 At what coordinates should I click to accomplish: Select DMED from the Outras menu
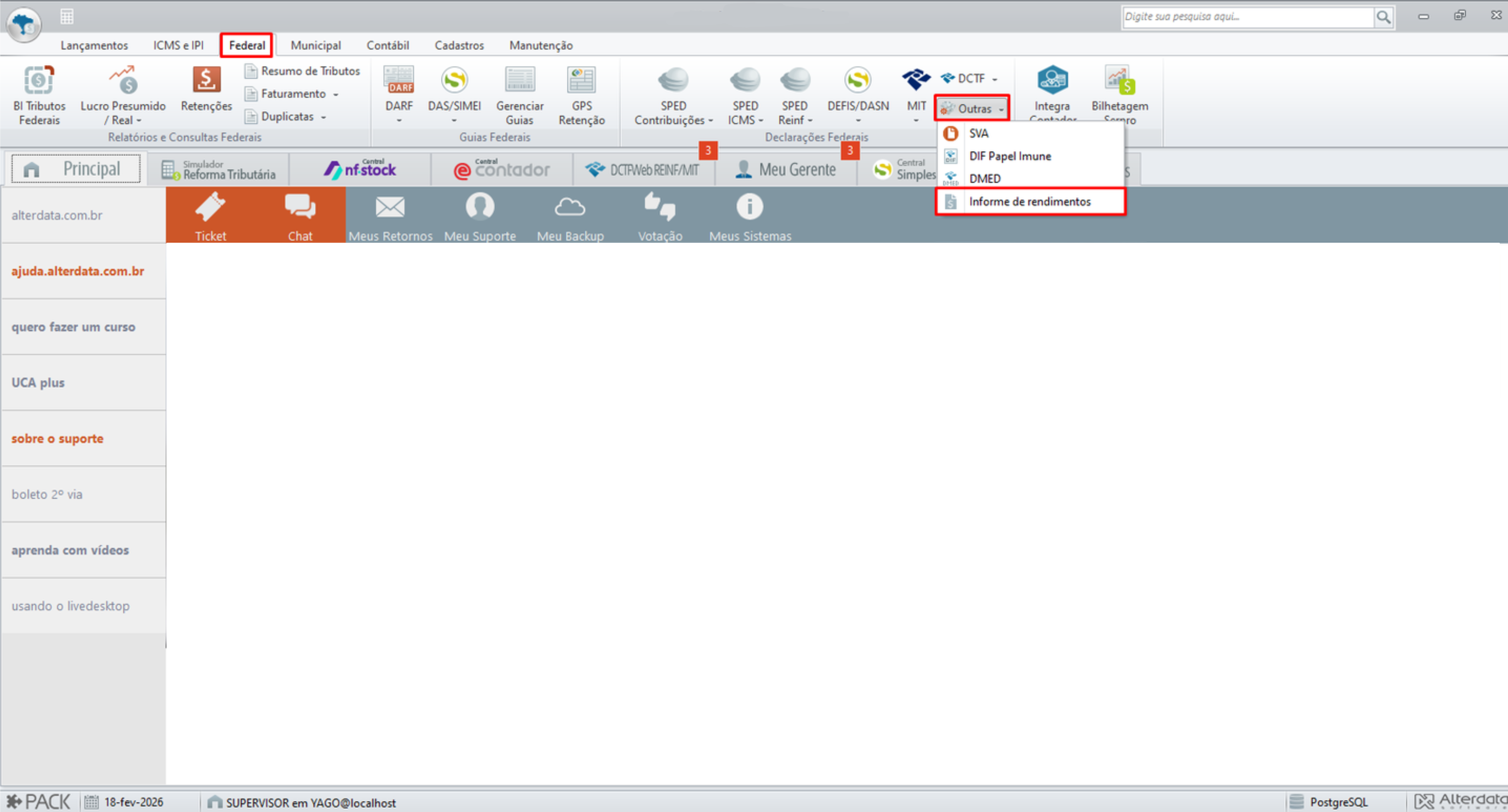coord(1030,179)
